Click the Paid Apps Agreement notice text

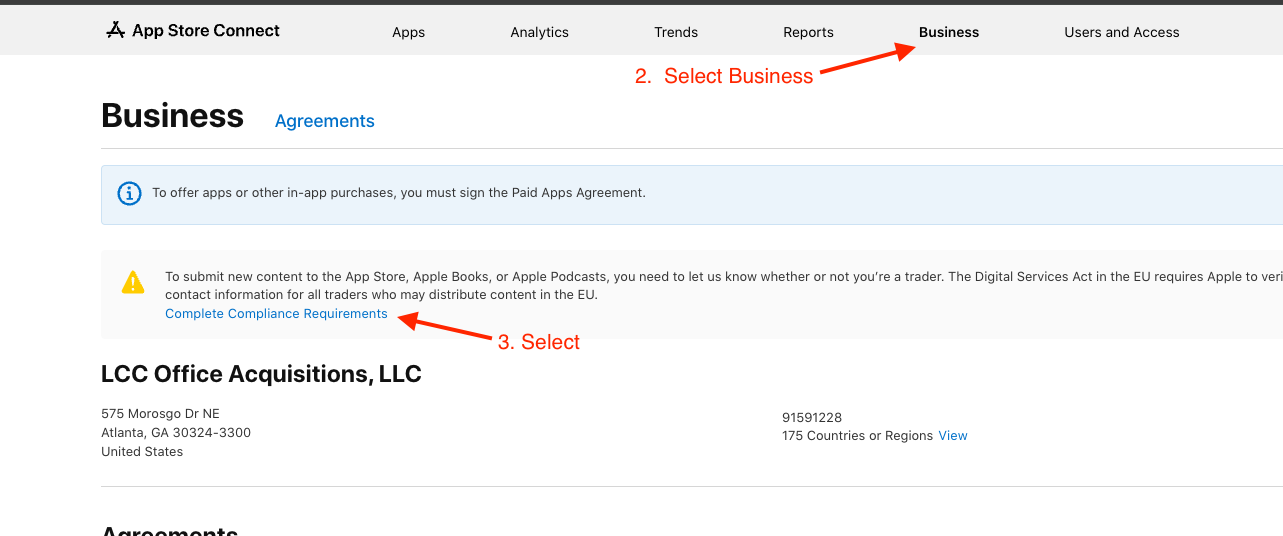(x=398, y=193)
